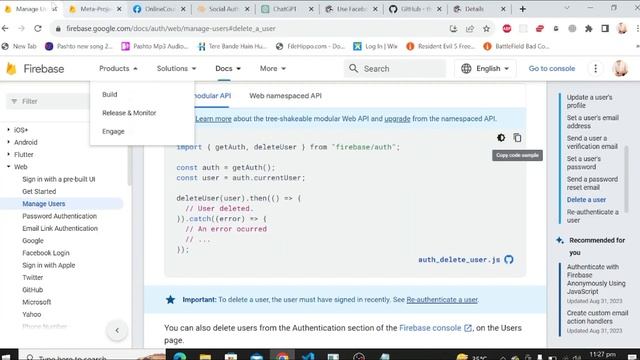Click Go to console link

click(552, 69)
